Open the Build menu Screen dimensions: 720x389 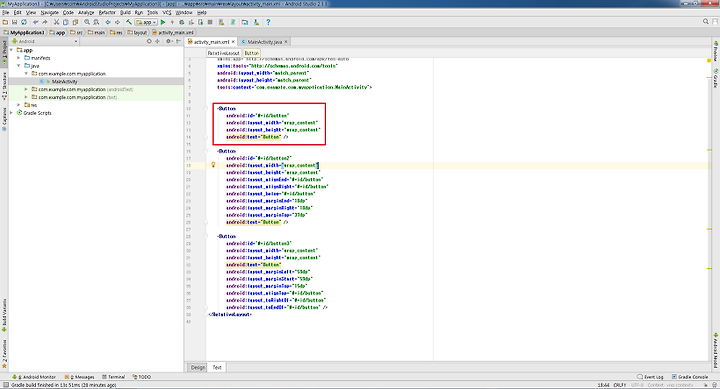click(x=125, y=12)
